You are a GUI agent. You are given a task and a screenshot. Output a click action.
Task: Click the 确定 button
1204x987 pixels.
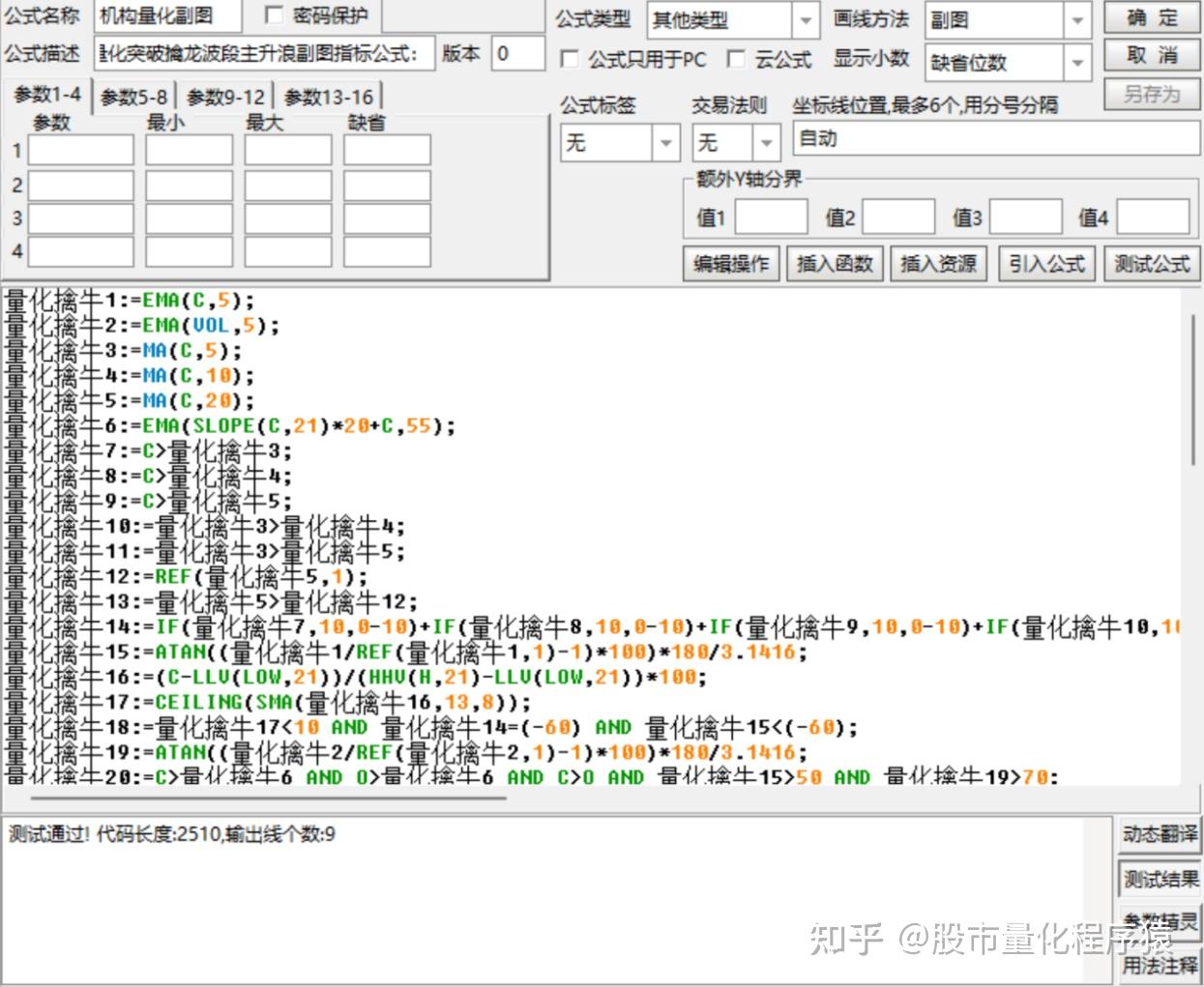tap(1152, 18)
